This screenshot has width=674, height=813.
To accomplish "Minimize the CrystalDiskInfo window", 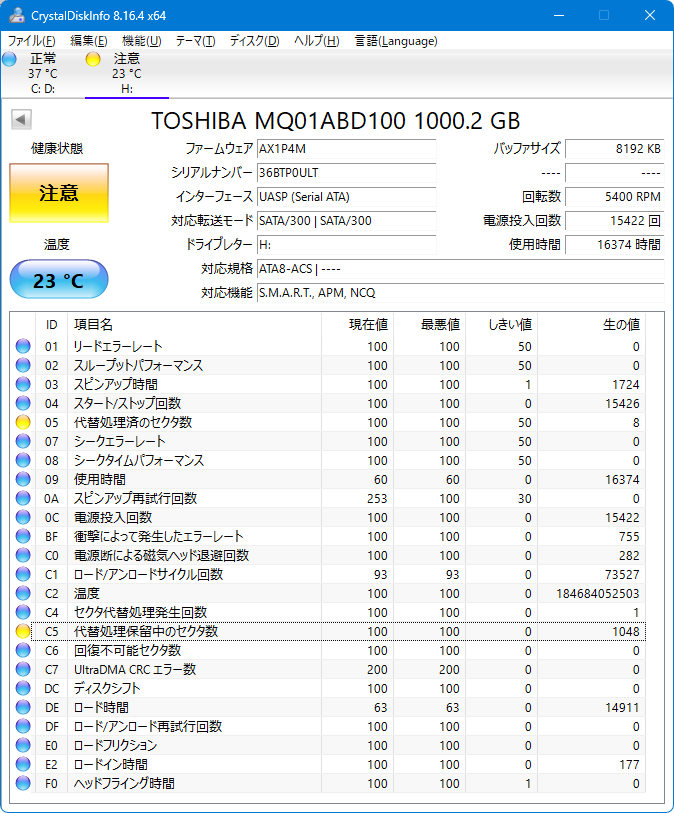I will click(559, 15).
